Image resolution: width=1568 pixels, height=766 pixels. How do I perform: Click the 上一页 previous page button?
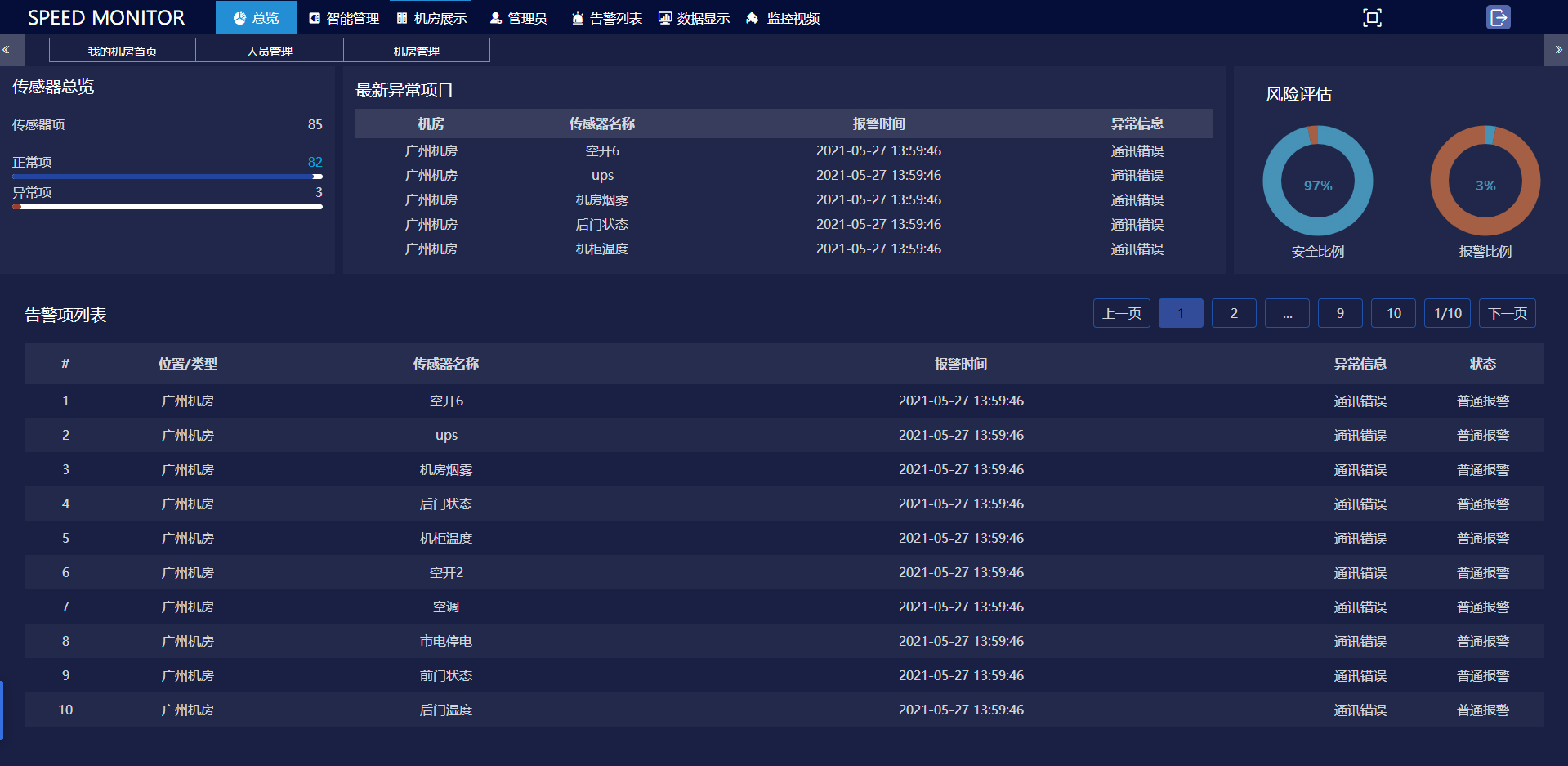pyautogui.click(x=1121, y=313)
